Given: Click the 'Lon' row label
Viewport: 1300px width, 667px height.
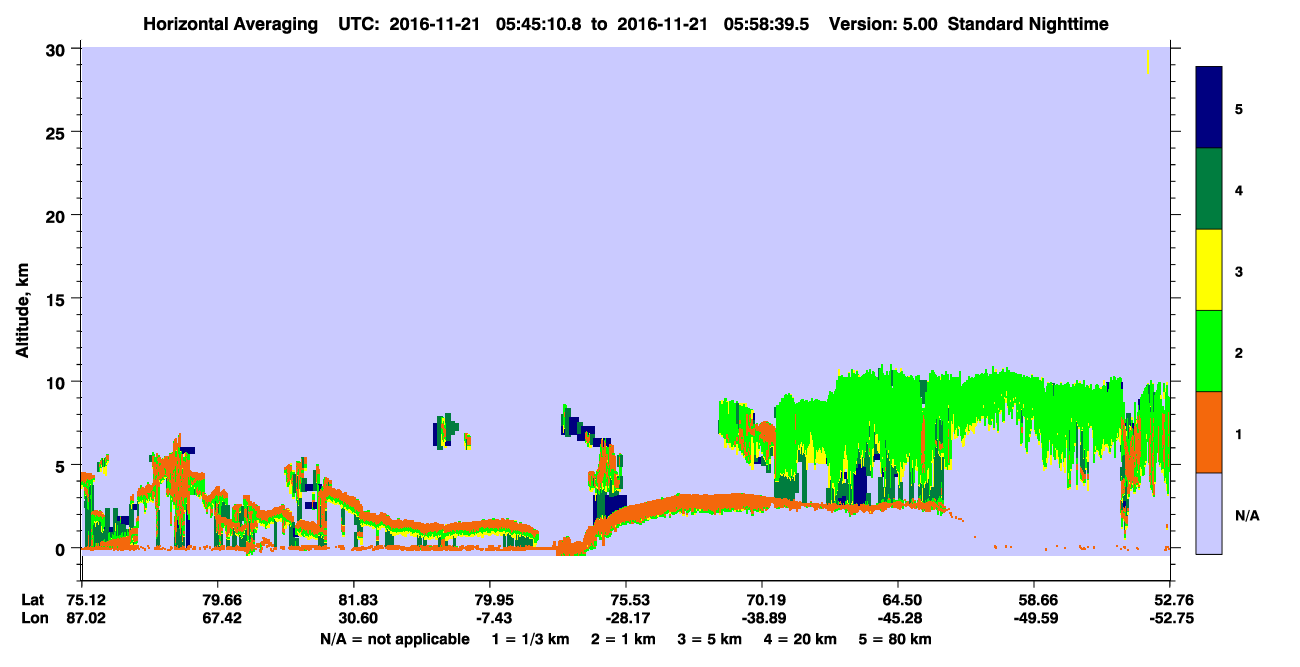Looking at the screenshot, I should pos(33,618).
